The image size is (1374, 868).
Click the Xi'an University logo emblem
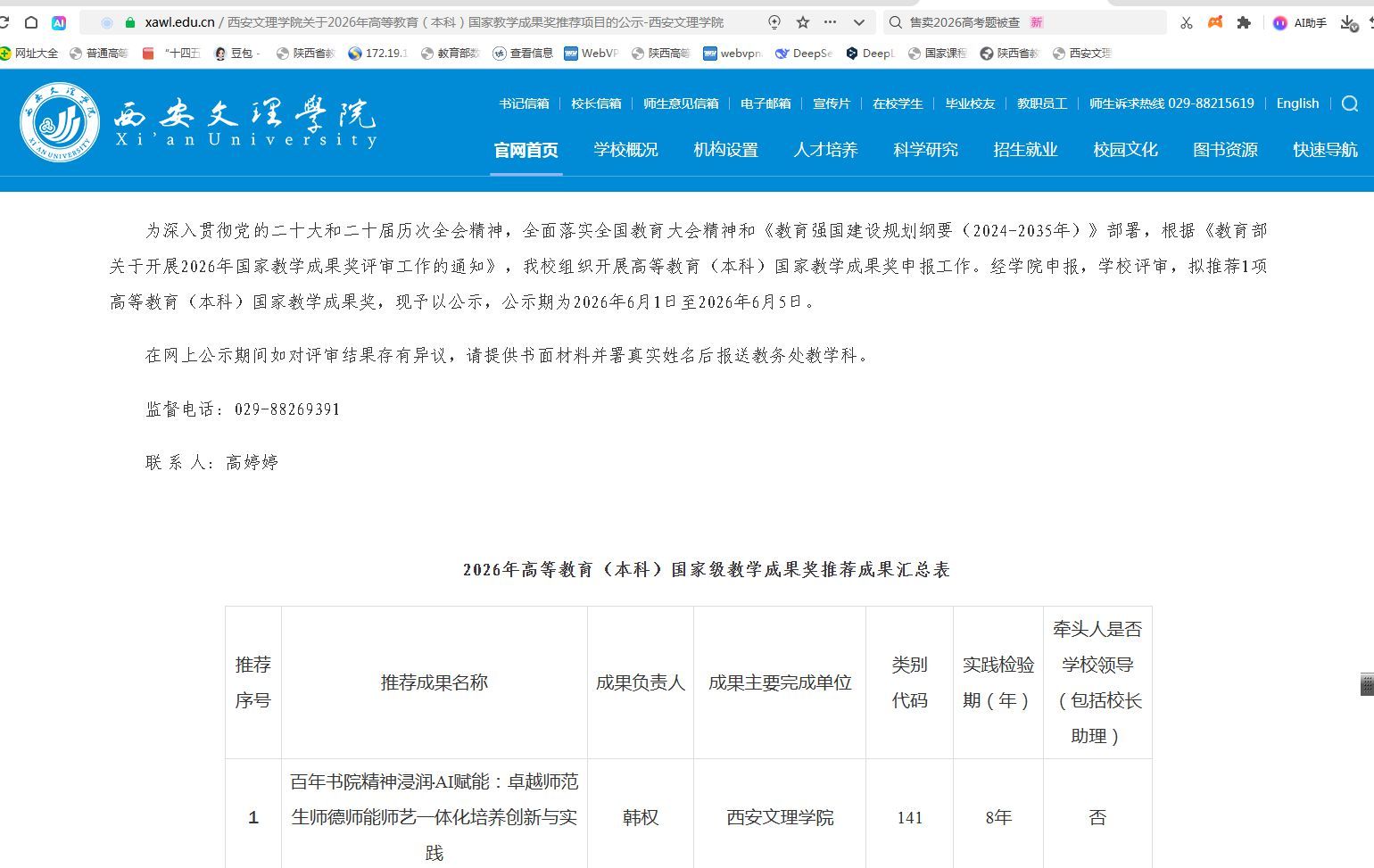[60, 122]
